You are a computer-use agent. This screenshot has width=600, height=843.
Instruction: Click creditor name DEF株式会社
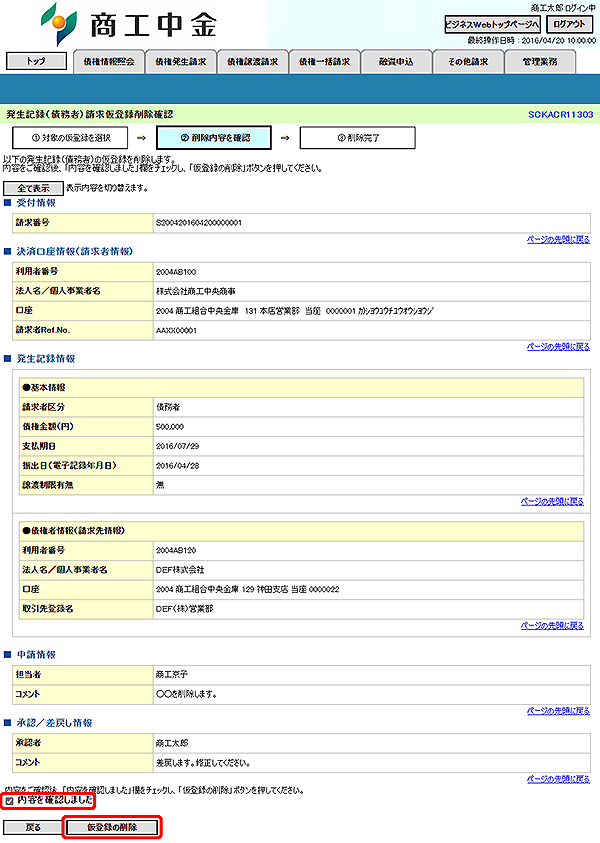(x=180, y=570)
